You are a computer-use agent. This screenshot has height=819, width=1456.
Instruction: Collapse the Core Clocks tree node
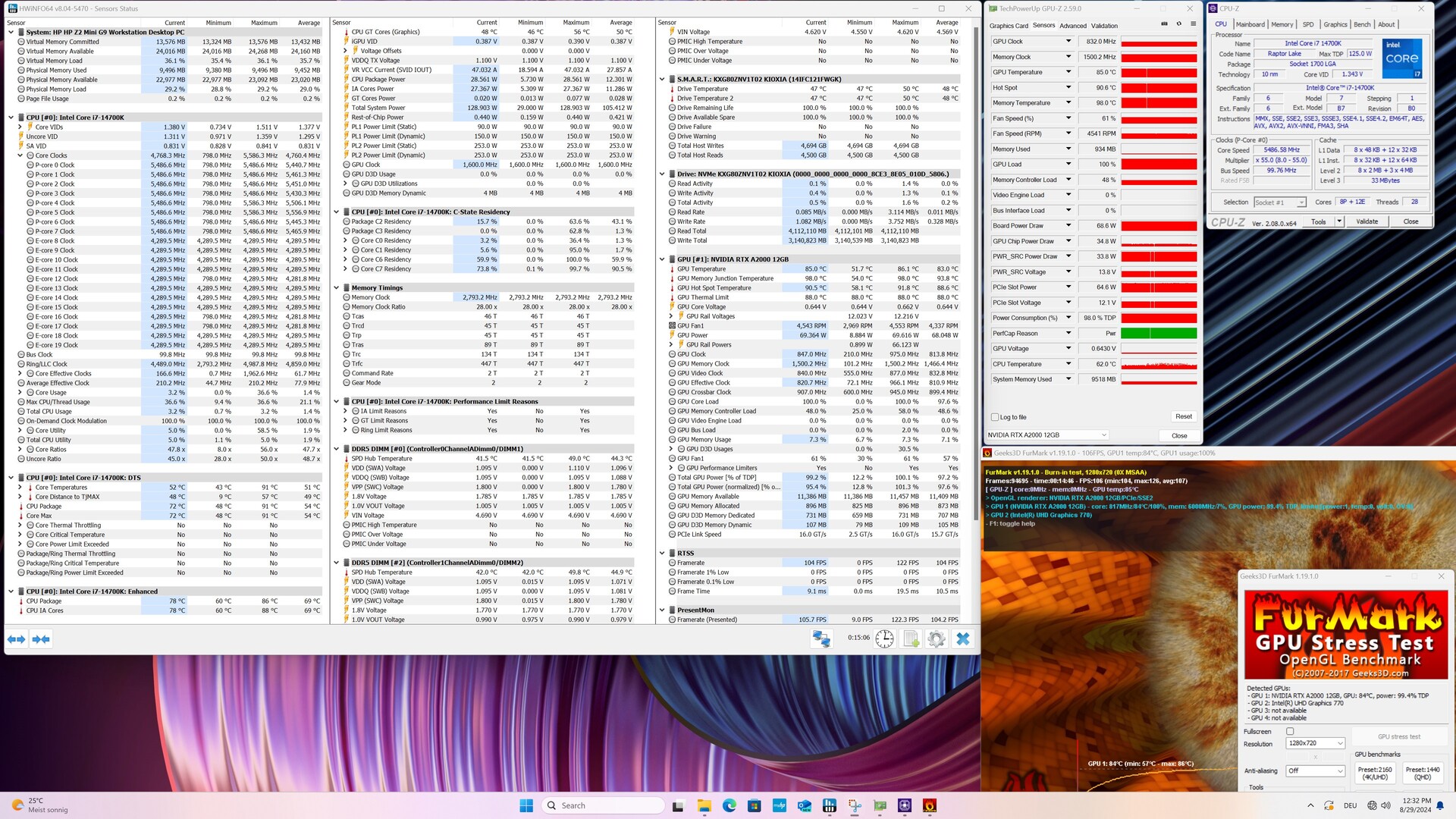pos(20,155)
